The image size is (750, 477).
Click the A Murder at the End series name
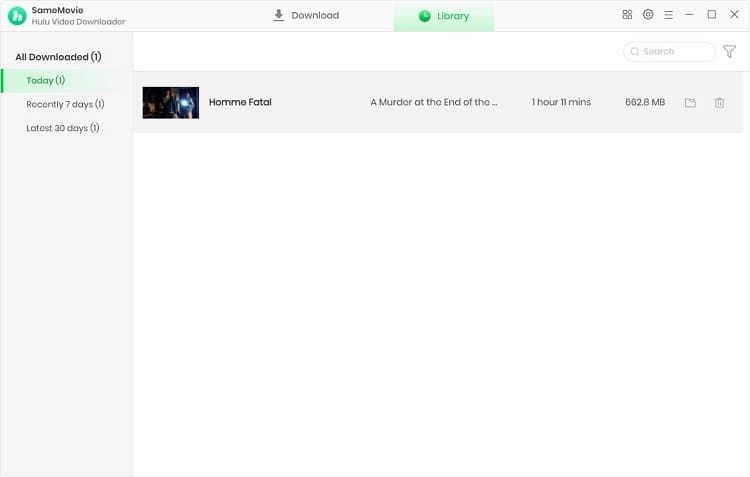[x=434, y=102]
